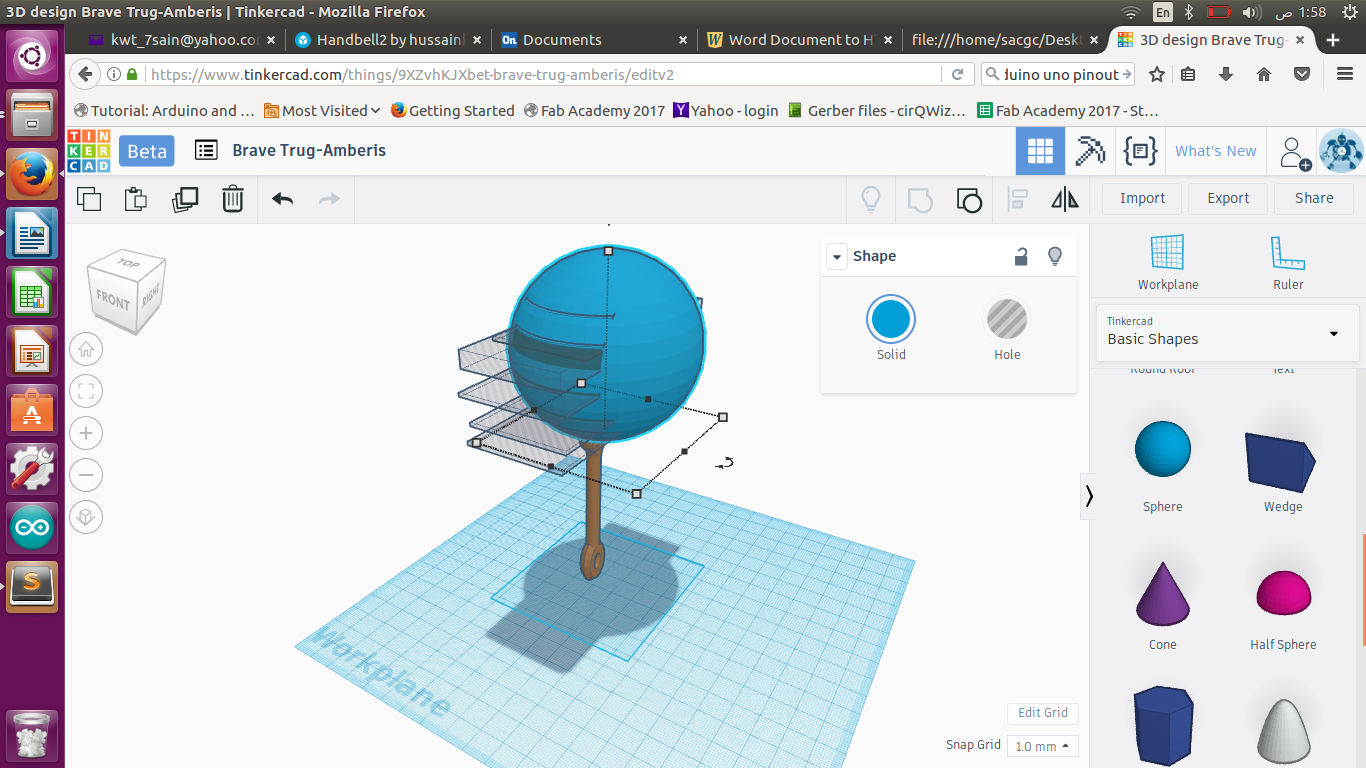The image size is (1366, 768).
Task: Open LibreOffice Writer from the dock
Action: click(x=32, y=234)
